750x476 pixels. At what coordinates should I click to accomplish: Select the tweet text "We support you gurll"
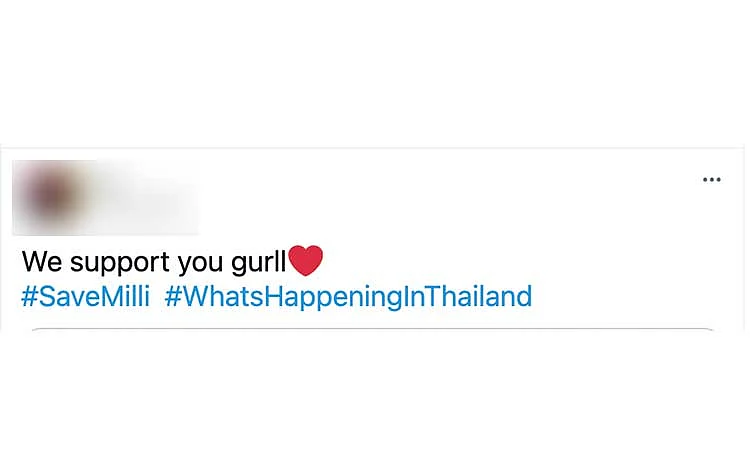(x=154, y=262)
